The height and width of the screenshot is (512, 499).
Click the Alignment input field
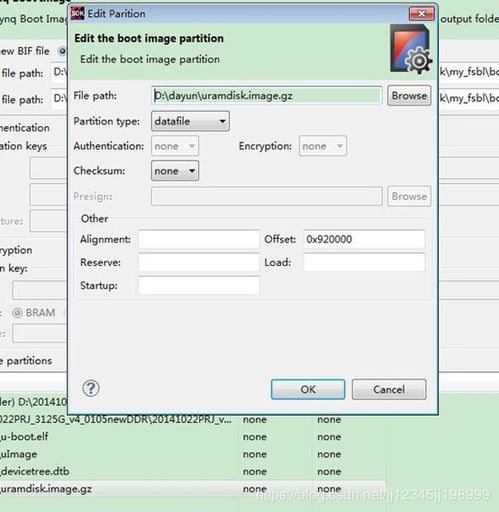pos(199,239)
